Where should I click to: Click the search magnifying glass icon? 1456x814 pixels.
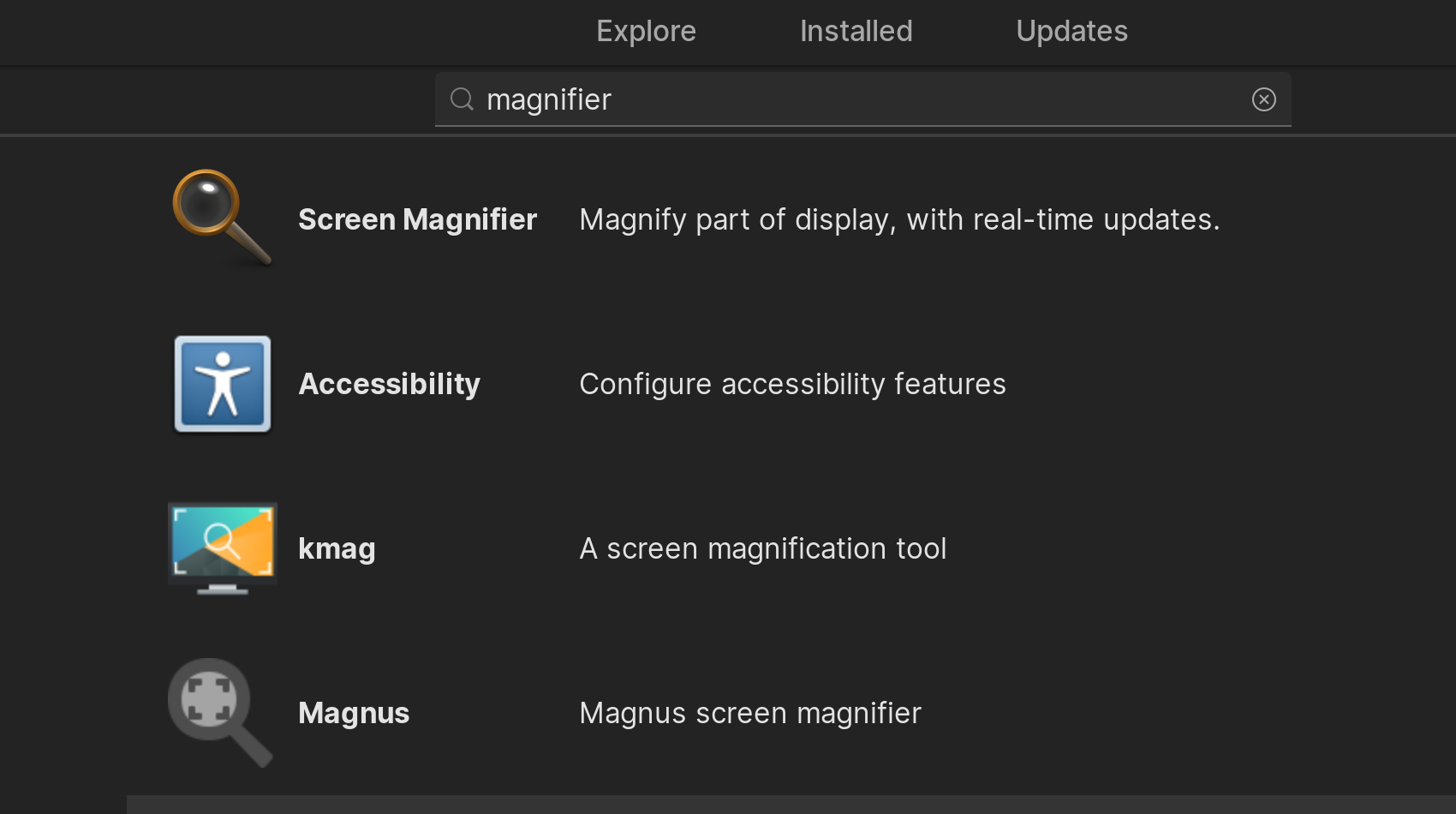click(x=462, y=99)
